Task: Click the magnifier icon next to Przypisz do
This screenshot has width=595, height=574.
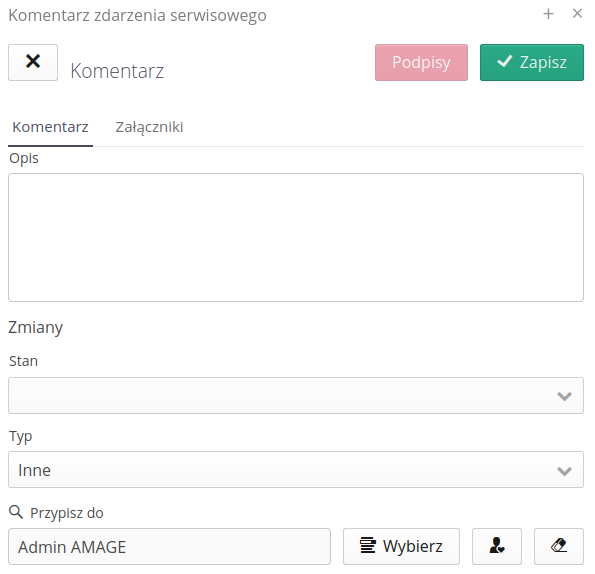Action: point(16,512)
